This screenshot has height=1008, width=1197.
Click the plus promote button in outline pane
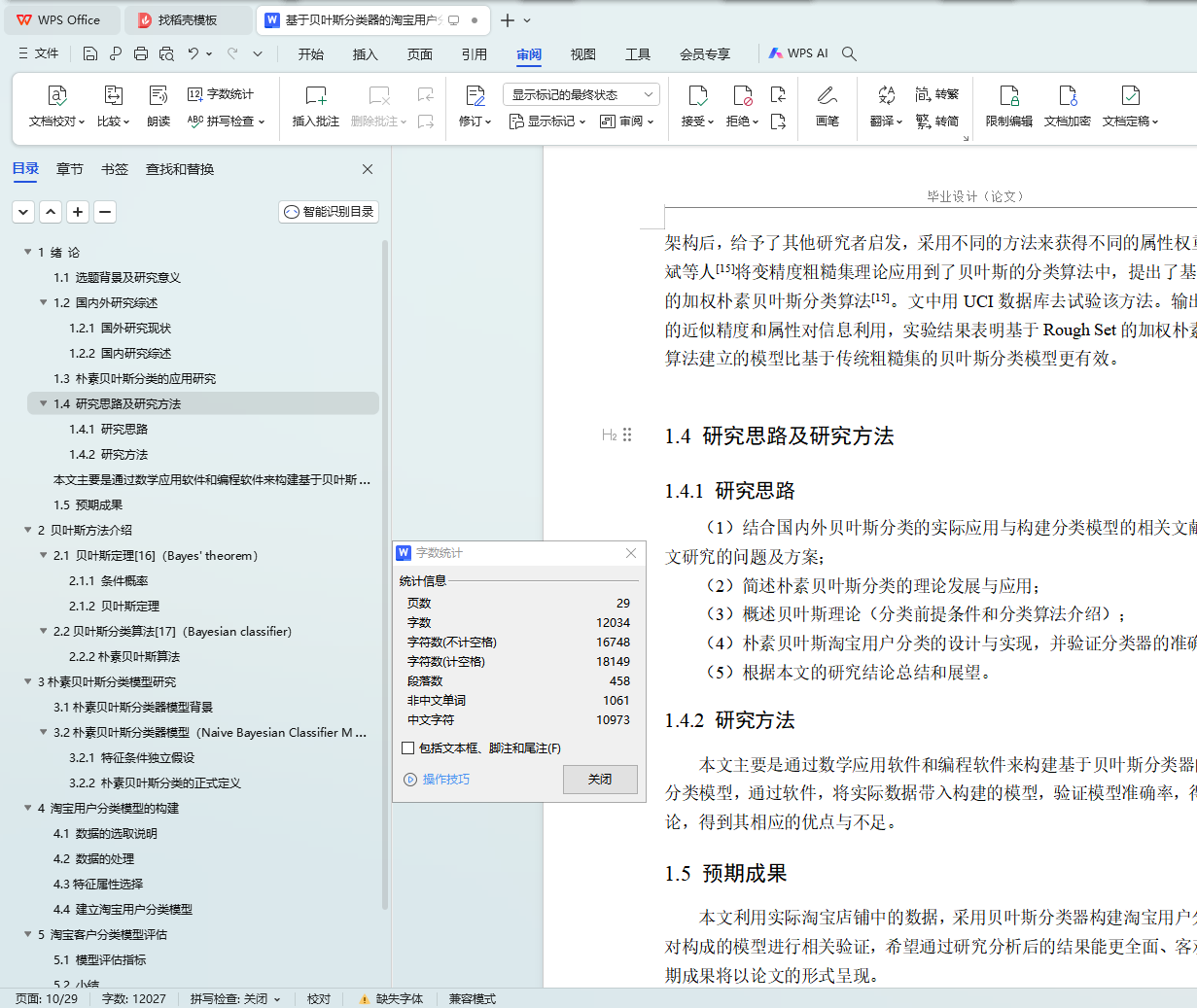pyautogui.click(x=79, y=212)
